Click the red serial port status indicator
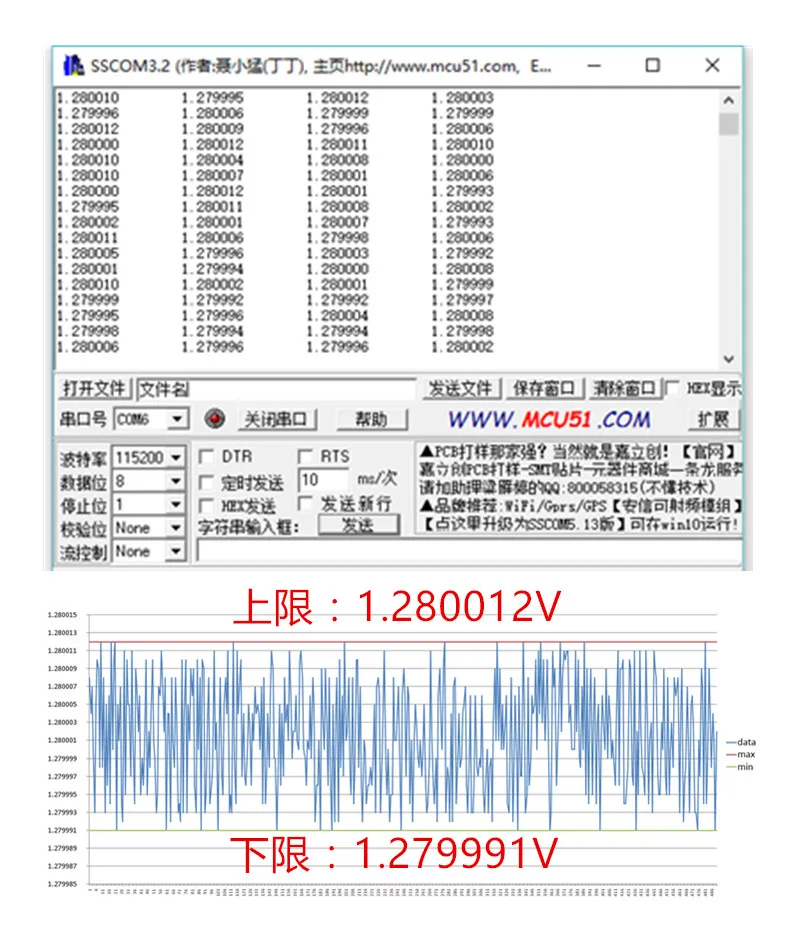This screenshot has width=800, height=934. point(214,419)
